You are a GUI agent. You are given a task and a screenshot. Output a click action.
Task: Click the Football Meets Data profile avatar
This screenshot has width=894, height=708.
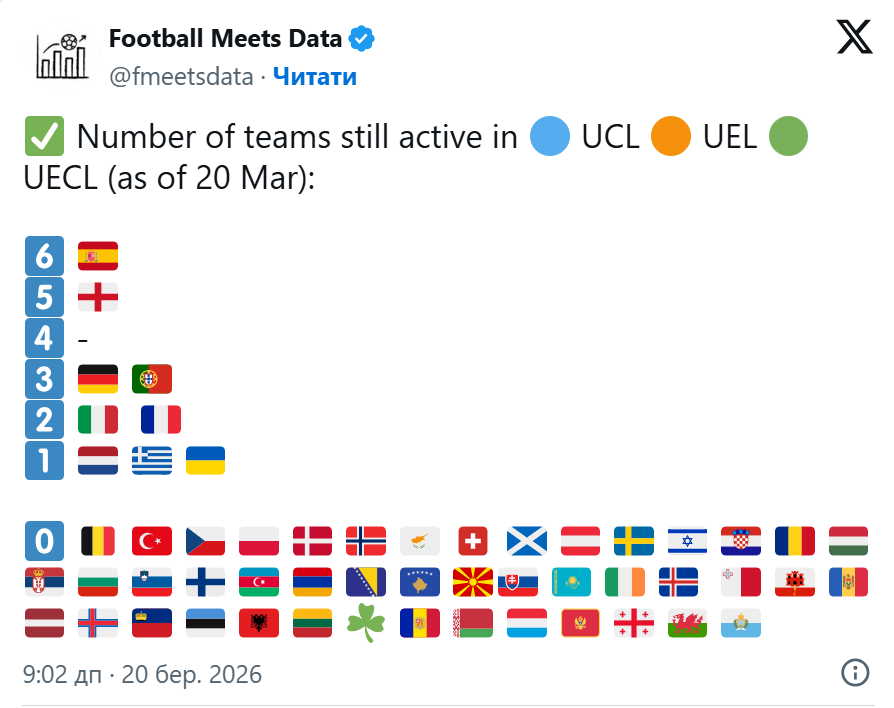click(x=62, y=55)
